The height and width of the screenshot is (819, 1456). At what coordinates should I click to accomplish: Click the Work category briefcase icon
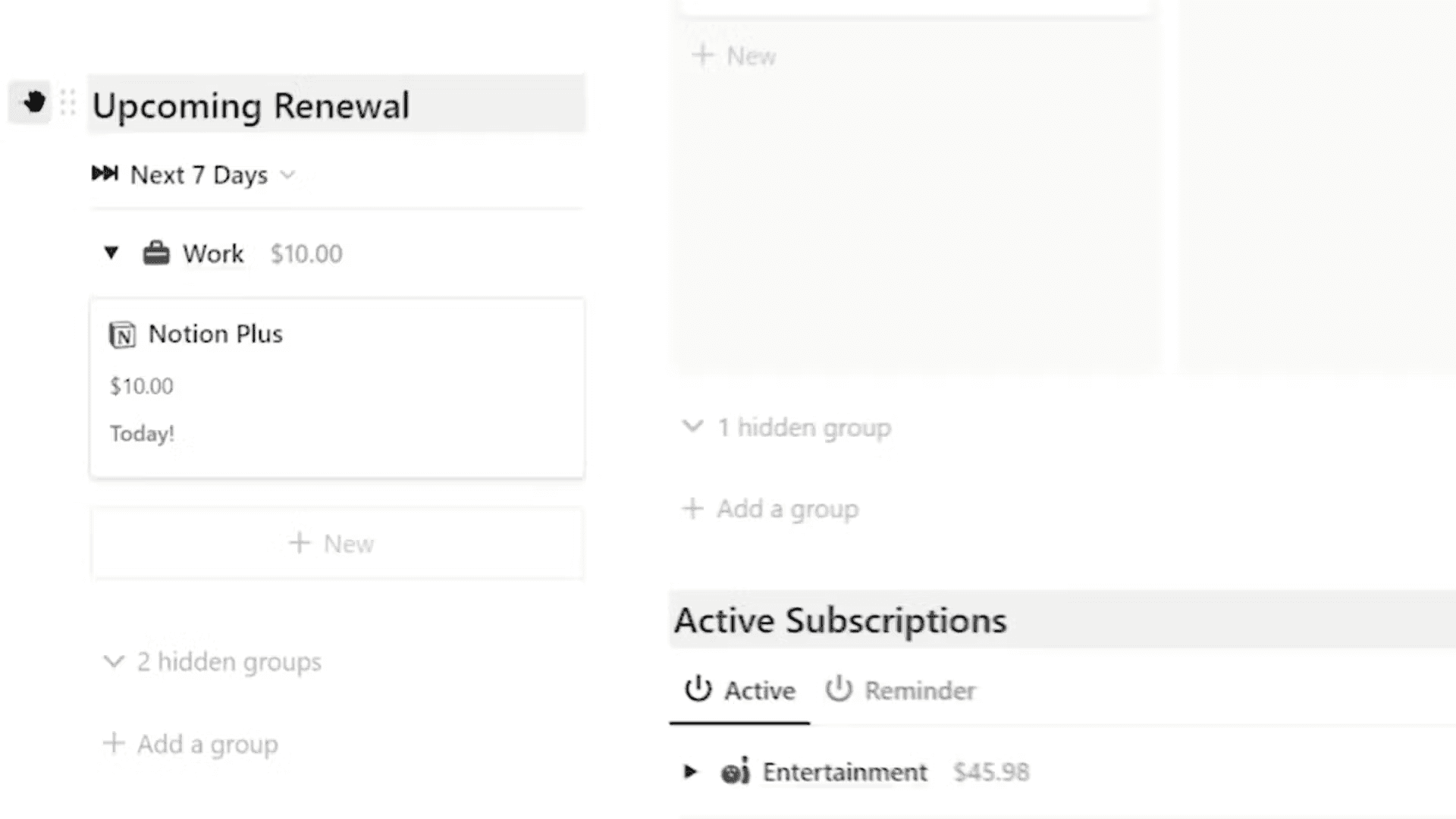(156, 253)
